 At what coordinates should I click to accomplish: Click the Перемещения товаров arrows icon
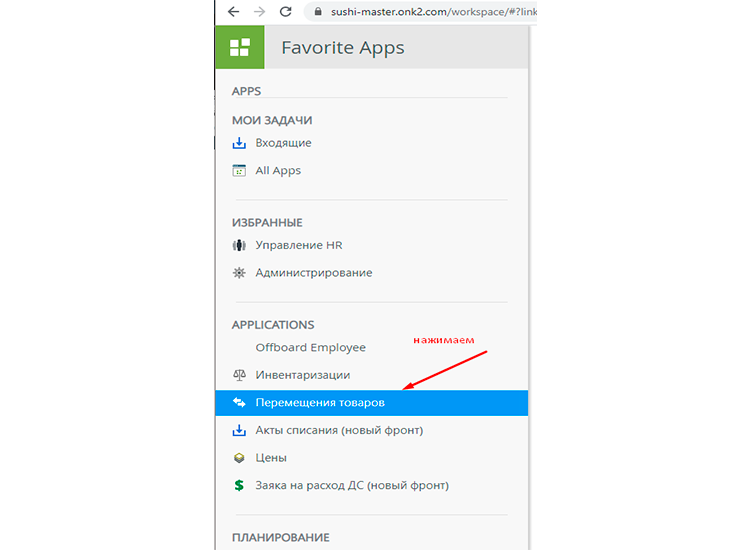pyautogui.click(x=239, y=403)
